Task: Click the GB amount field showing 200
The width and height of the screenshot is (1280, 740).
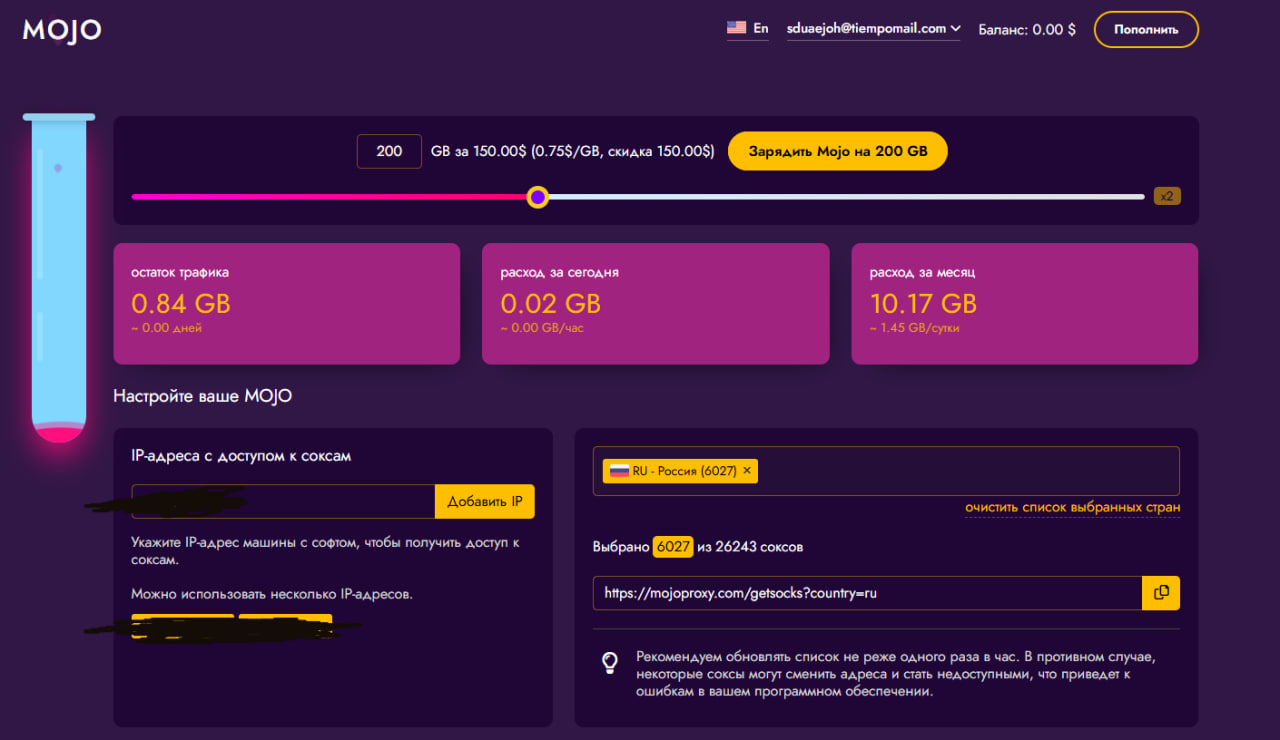Action: click(389, 151)
